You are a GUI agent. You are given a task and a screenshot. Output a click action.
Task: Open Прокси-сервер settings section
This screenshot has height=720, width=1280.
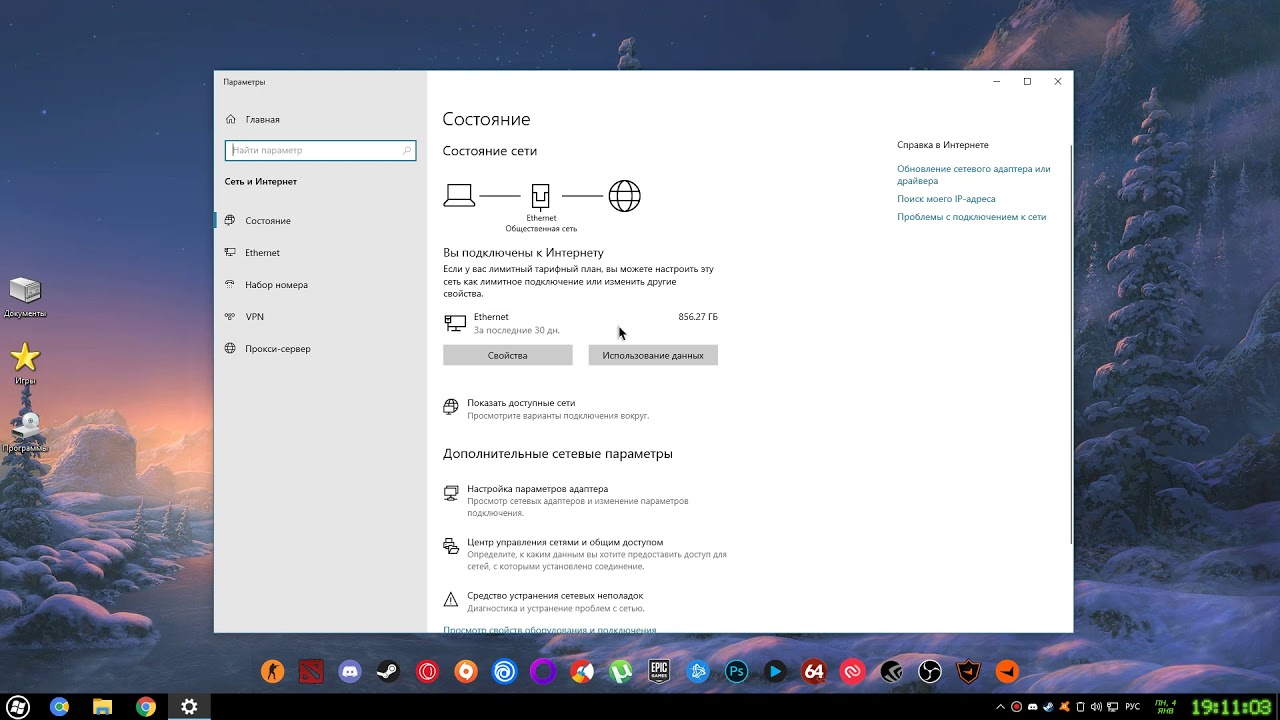268,349
